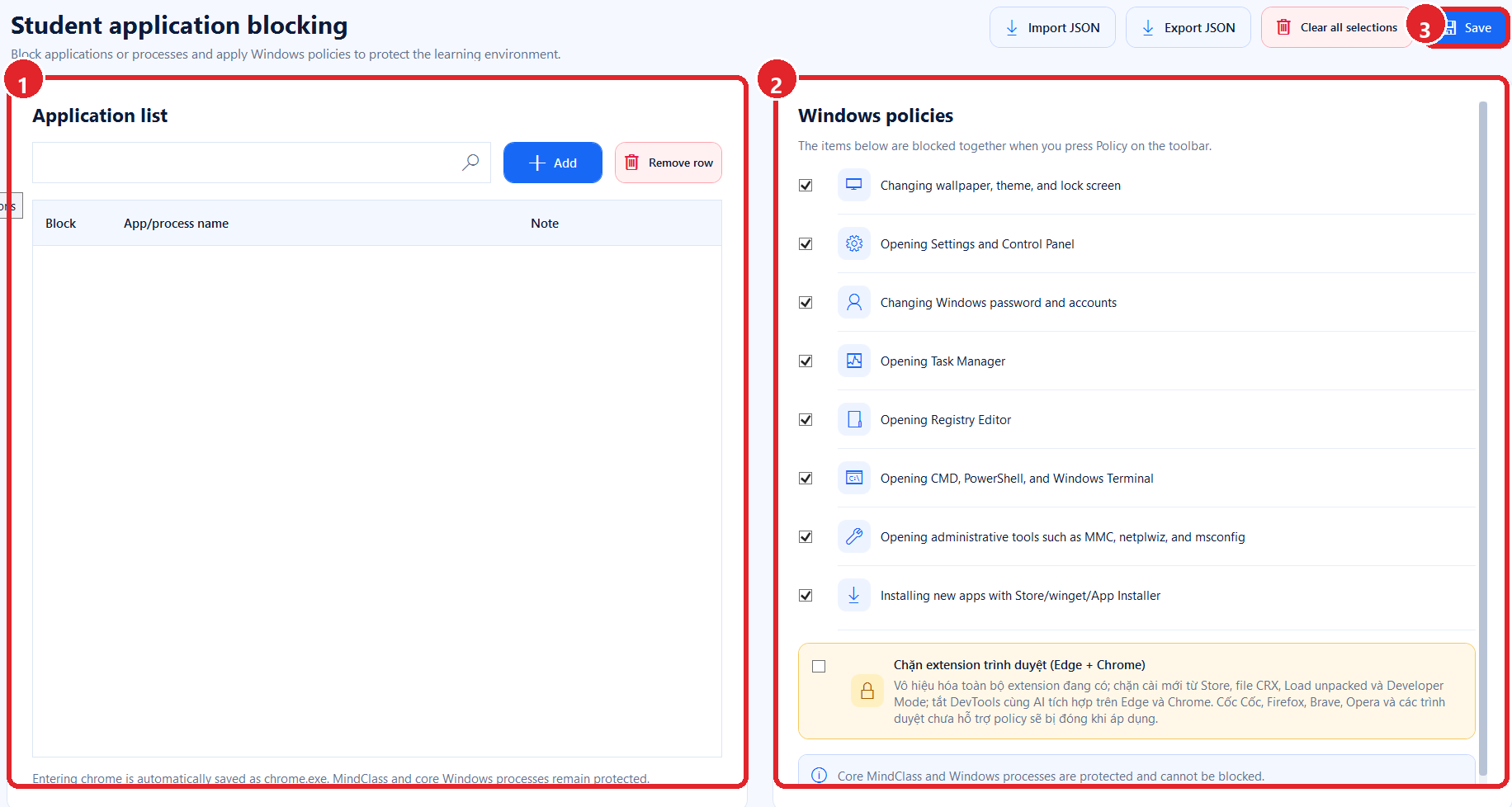Screen dimensions: 1512x807
Task: Click the Windows policies vertical scrollbar
Action: click(1482, 437)
